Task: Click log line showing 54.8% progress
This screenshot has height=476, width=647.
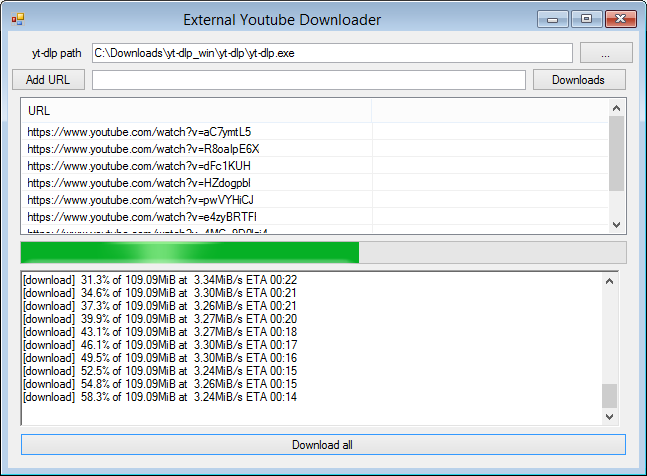Action: pos(160,384)
